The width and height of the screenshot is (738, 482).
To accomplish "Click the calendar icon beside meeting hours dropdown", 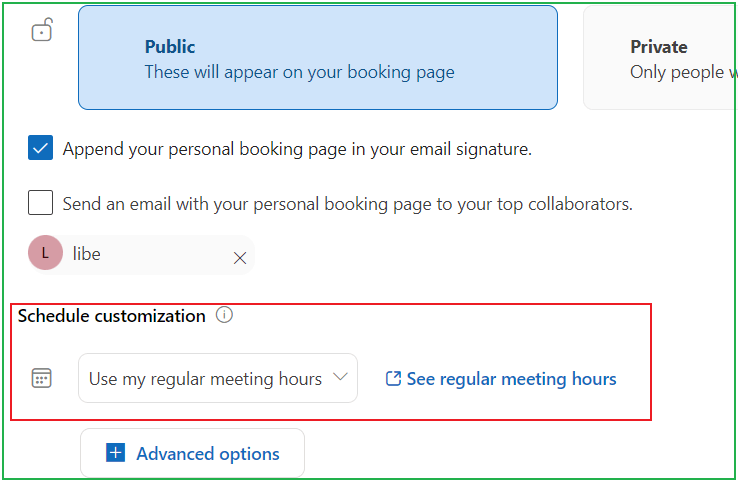I will click(x=41, y=378).
